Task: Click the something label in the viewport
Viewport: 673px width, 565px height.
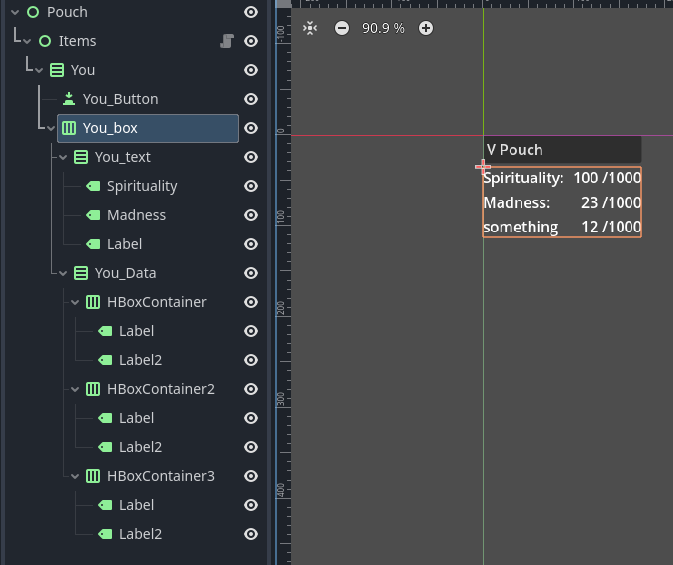Action: tap(520, 227)
